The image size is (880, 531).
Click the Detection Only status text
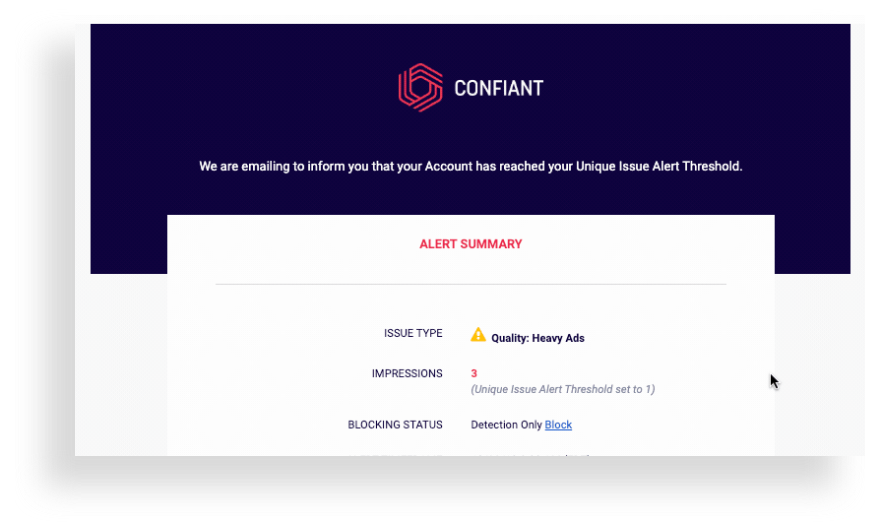click(x=506, y=425)
